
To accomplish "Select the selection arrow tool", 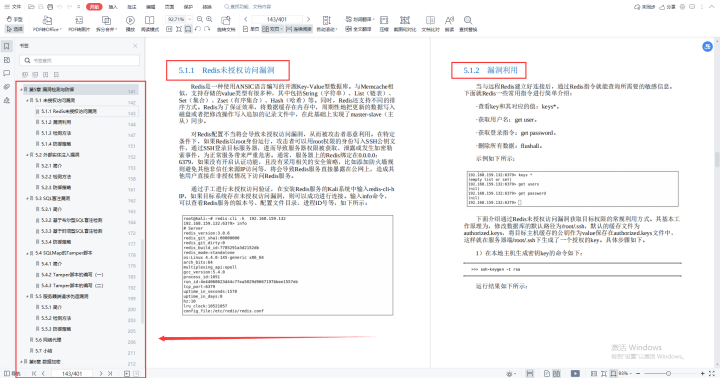I will pyautogui.click(x=15, y=29).
